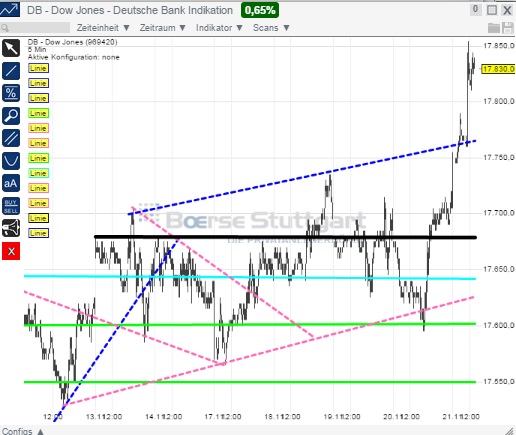Click the 17.600,0 axis label
516x435 pixels.
[499, 325]
